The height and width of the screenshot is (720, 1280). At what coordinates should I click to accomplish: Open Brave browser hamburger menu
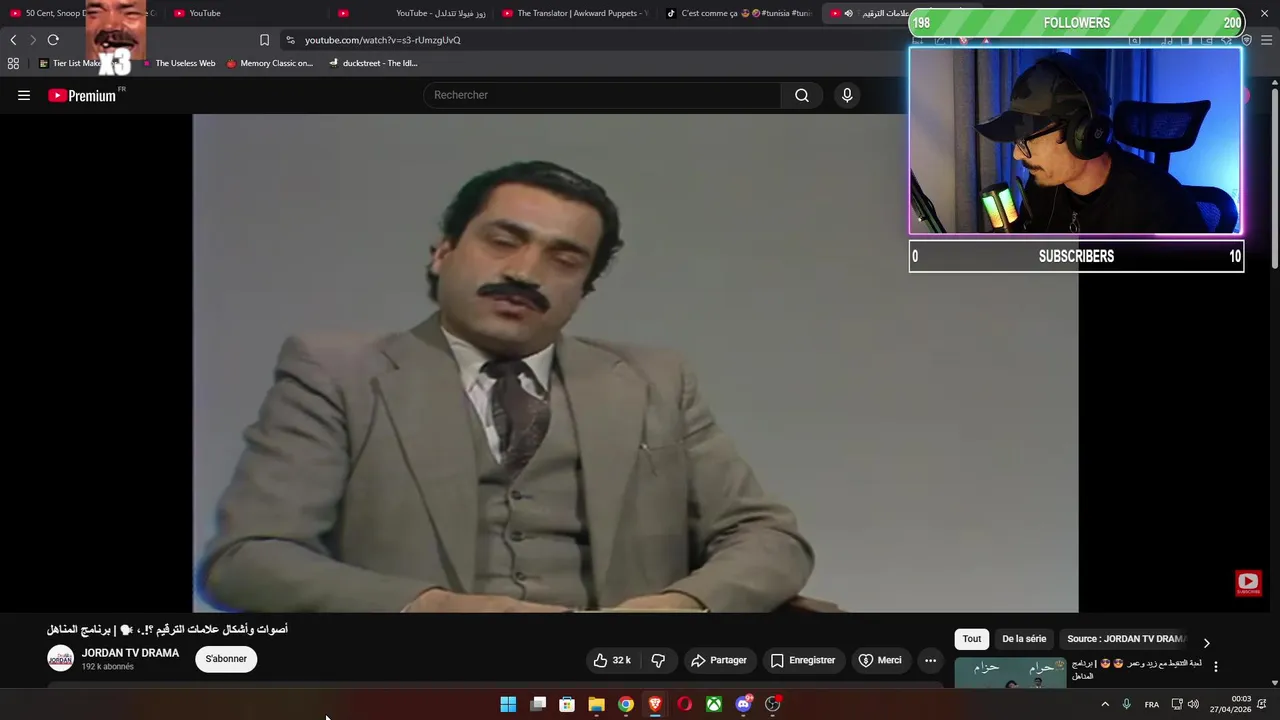point(1266,40)
